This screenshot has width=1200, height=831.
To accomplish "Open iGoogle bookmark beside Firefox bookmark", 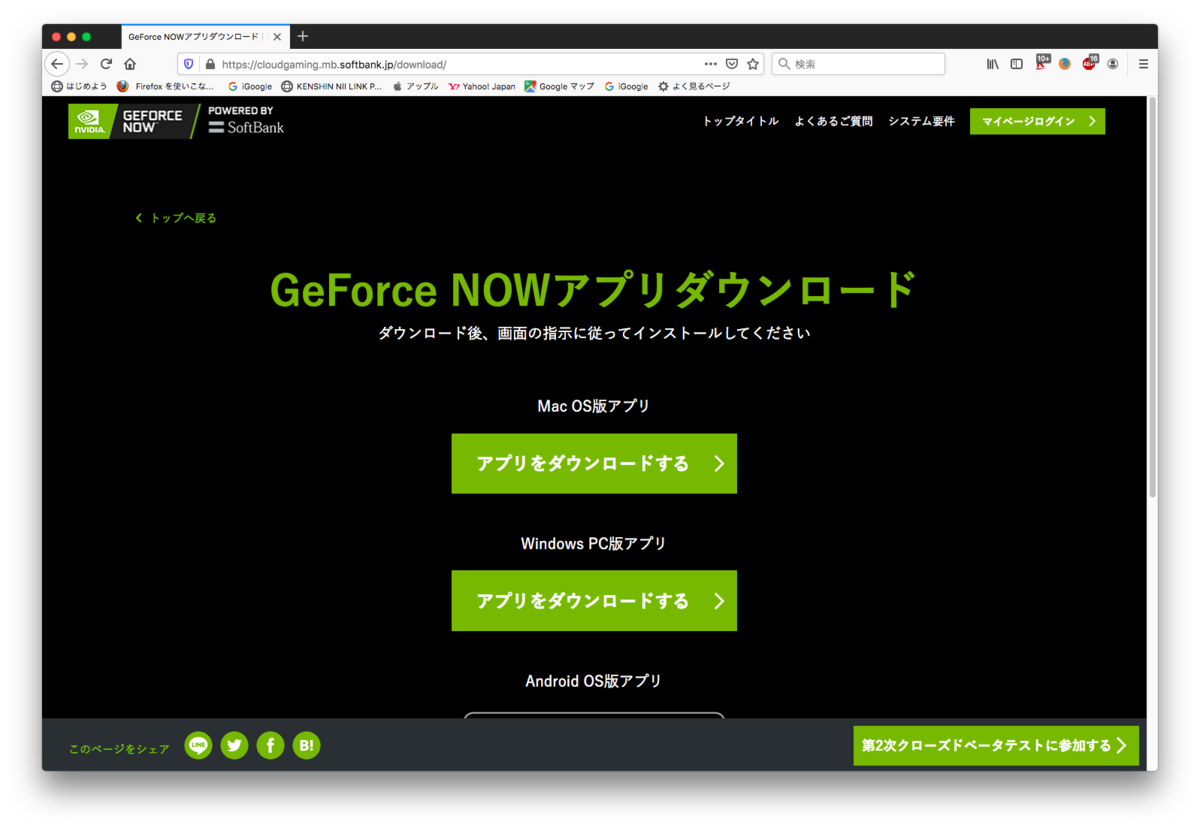I will point(250,87).
